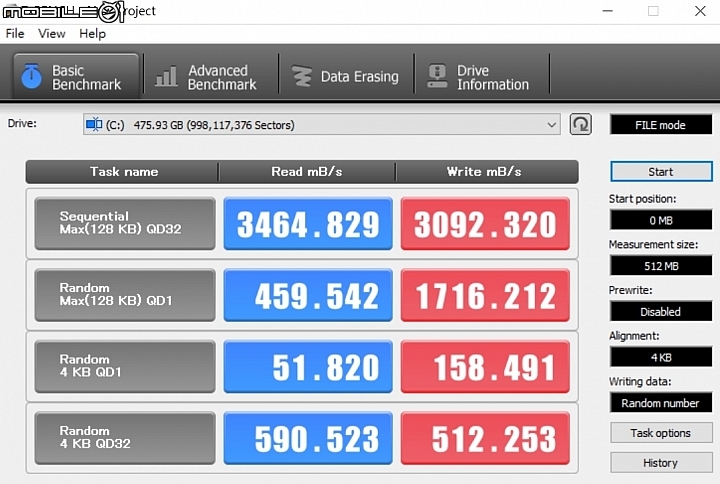This screenshot has width=720, height=484.
Task: Click the drive icon beside (C:) label
Action: pos(94,124)
